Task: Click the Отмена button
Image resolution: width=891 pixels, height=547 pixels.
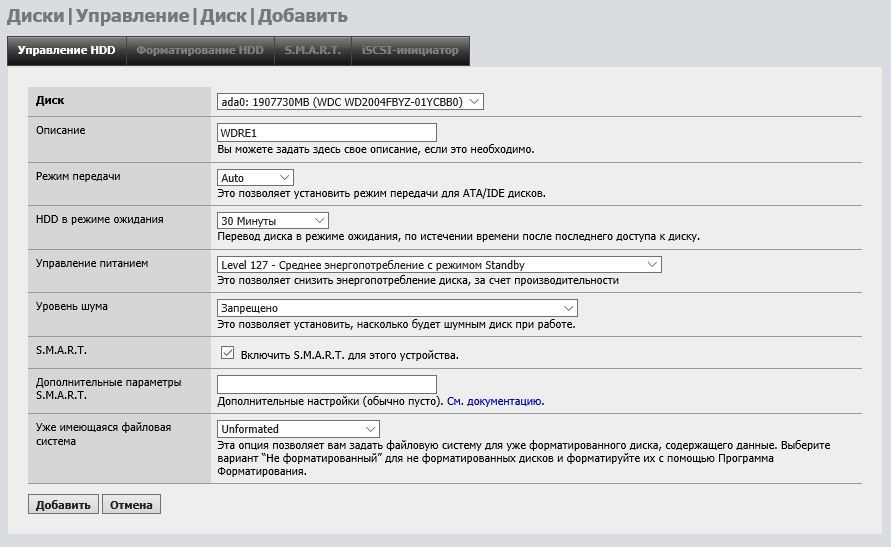Action: (x=131, y=504)
